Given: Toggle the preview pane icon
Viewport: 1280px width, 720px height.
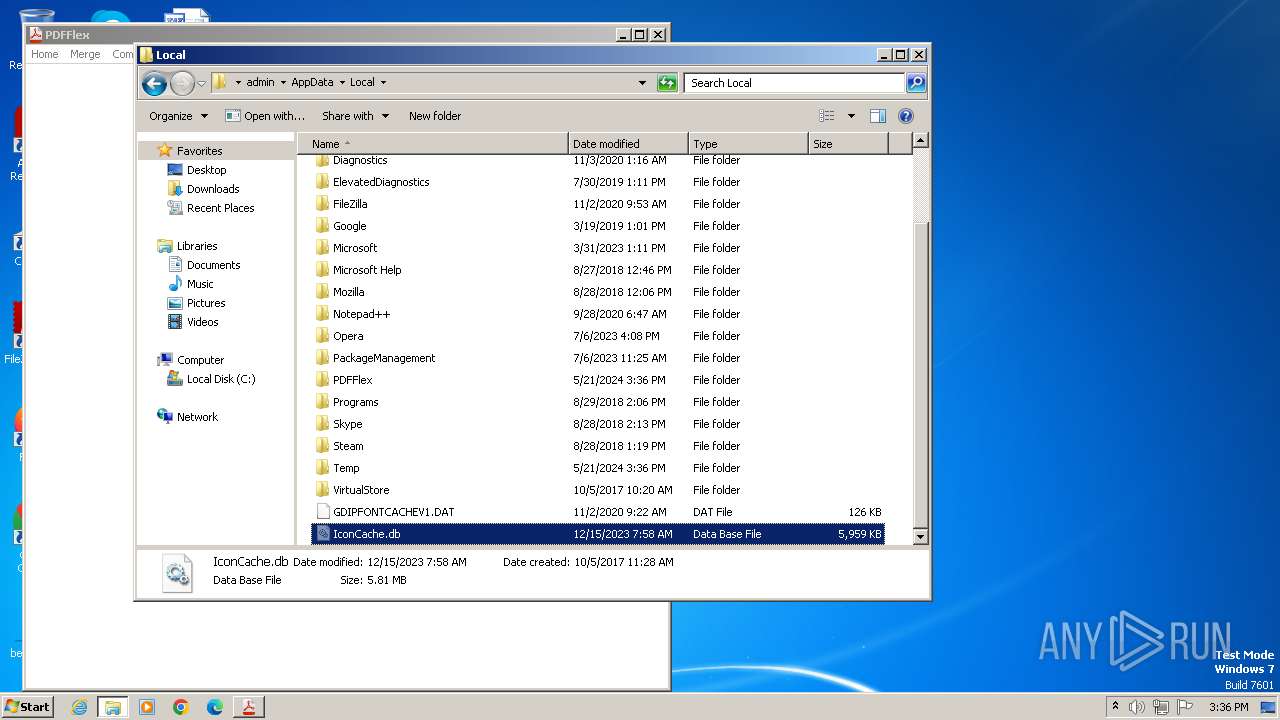Looking at the screenshot, I should point(878,116).
